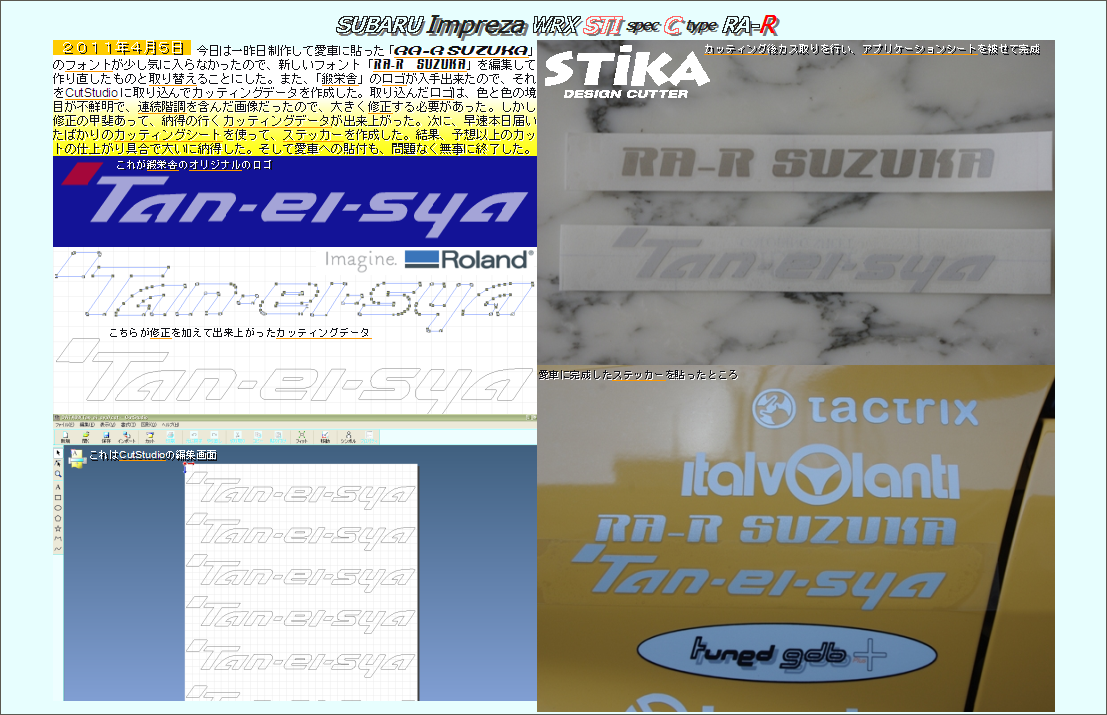
Task: Select the ellipse tool in CutStudio
Action: coord(58,507)
